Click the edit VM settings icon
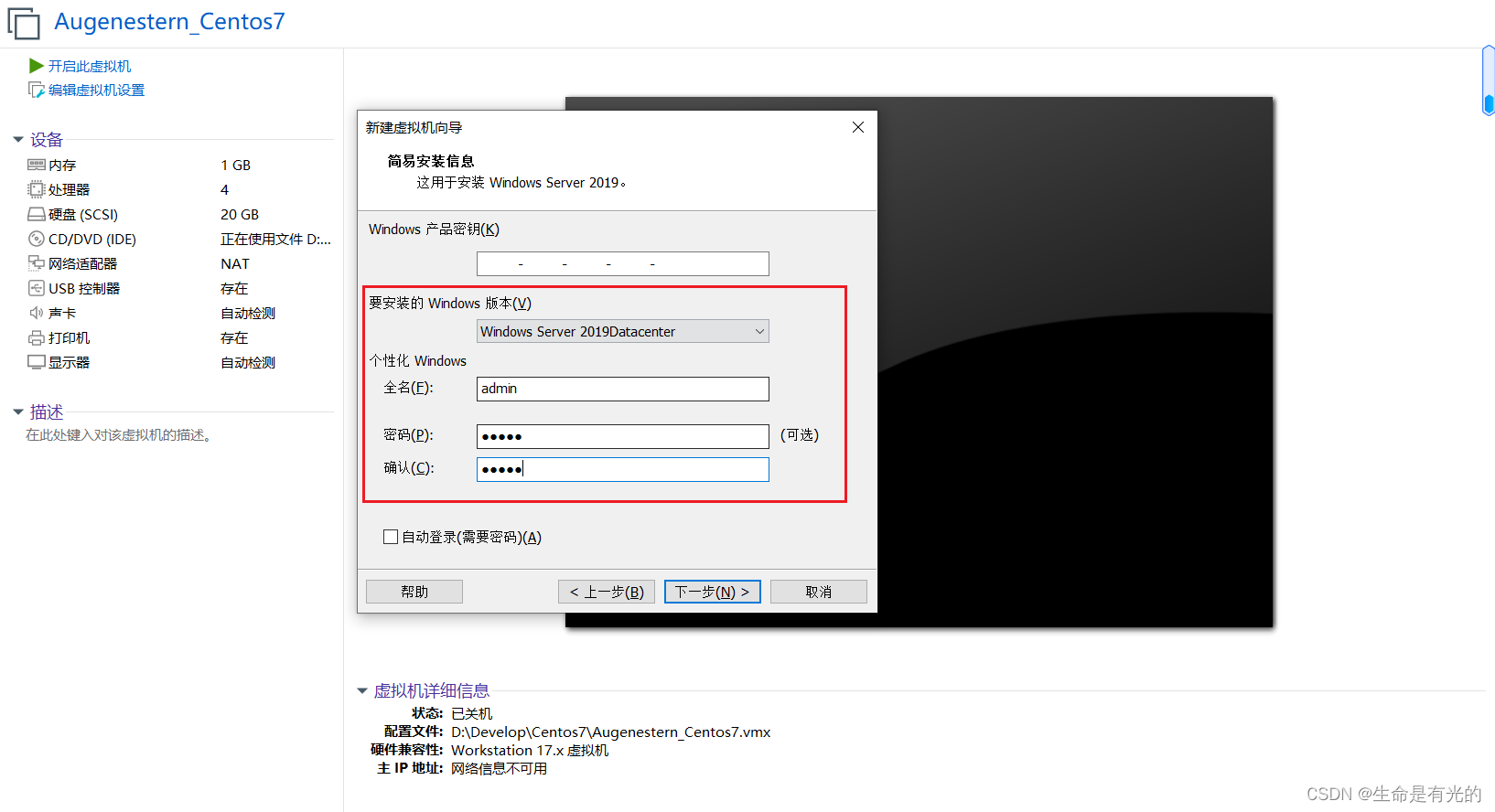 click(x=37, y=90)
